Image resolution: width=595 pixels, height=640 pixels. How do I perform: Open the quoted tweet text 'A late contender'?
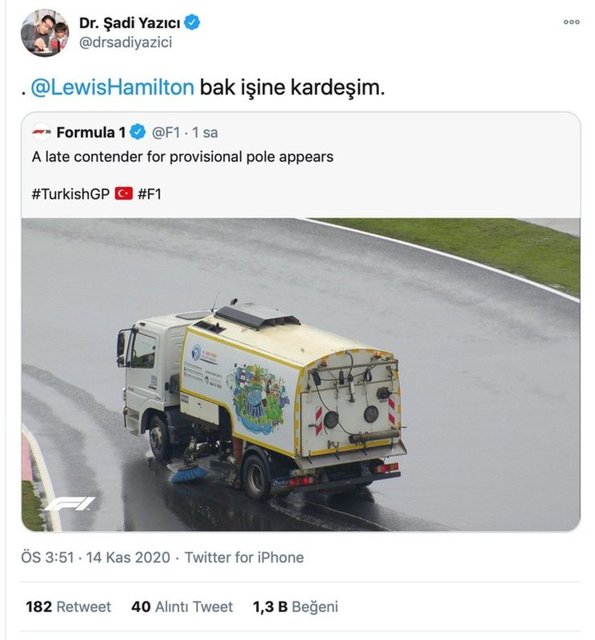click(182, 157)
